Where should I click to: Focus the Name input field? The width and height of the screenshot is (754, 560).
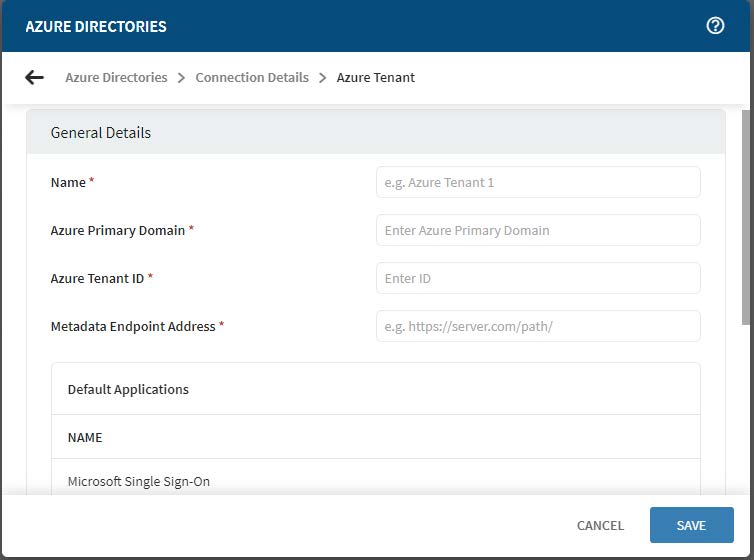[538, 182]
